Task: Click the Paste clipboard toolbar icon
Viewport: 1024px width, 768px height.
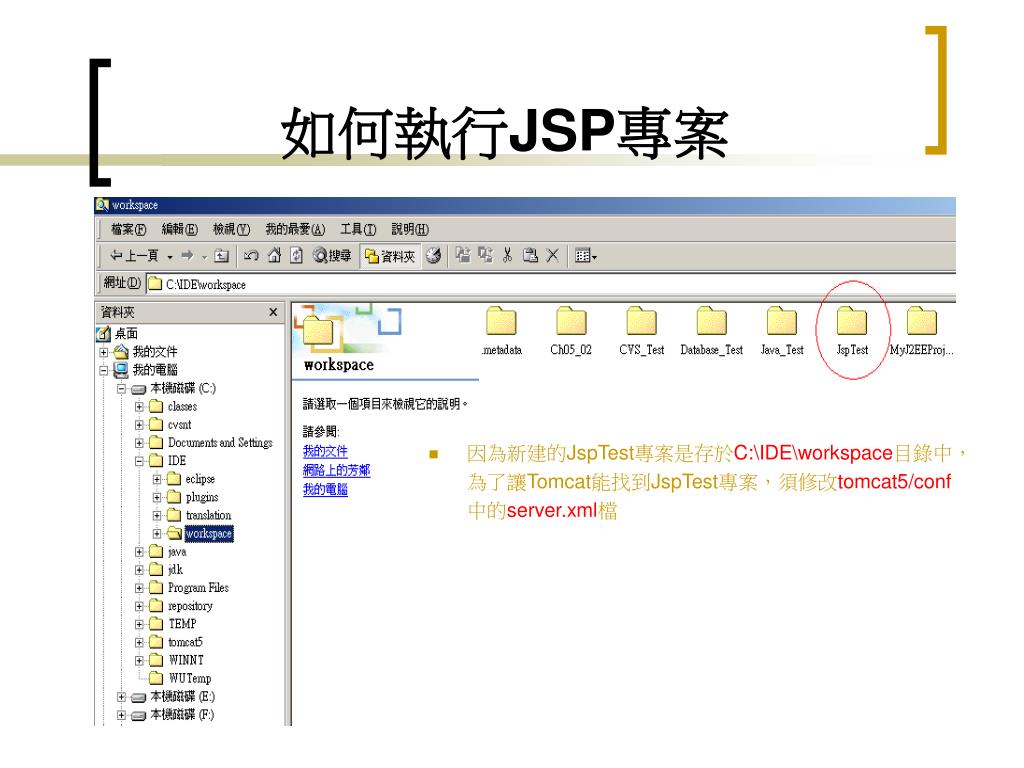Action: (530, 255)
